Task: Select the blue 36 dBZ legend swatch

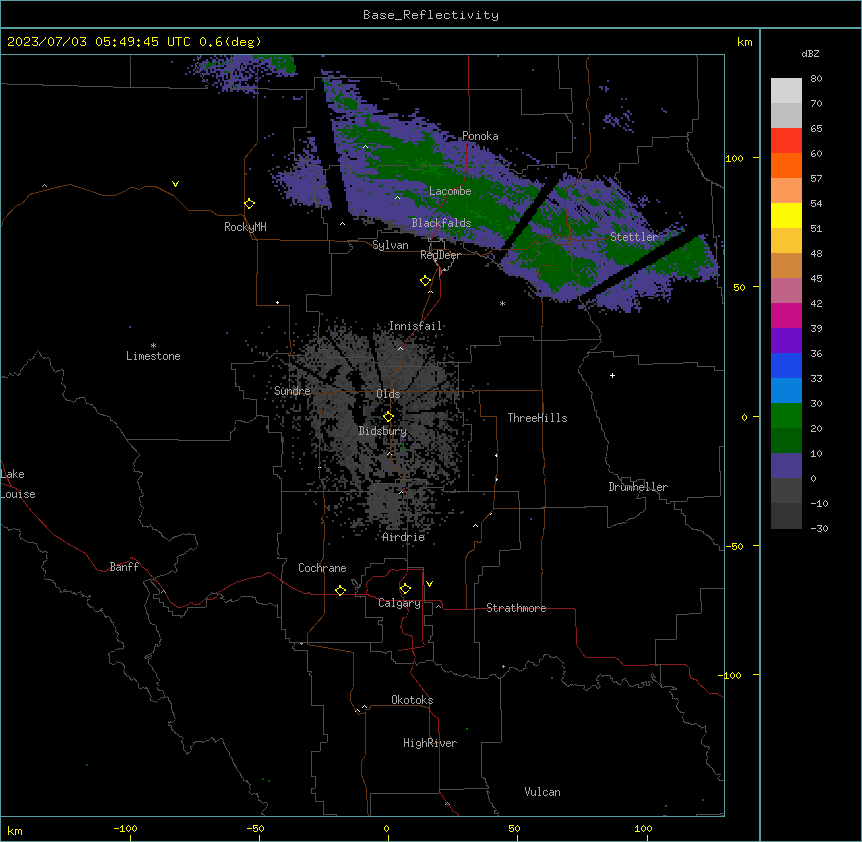Action: [x=786, y=365]
